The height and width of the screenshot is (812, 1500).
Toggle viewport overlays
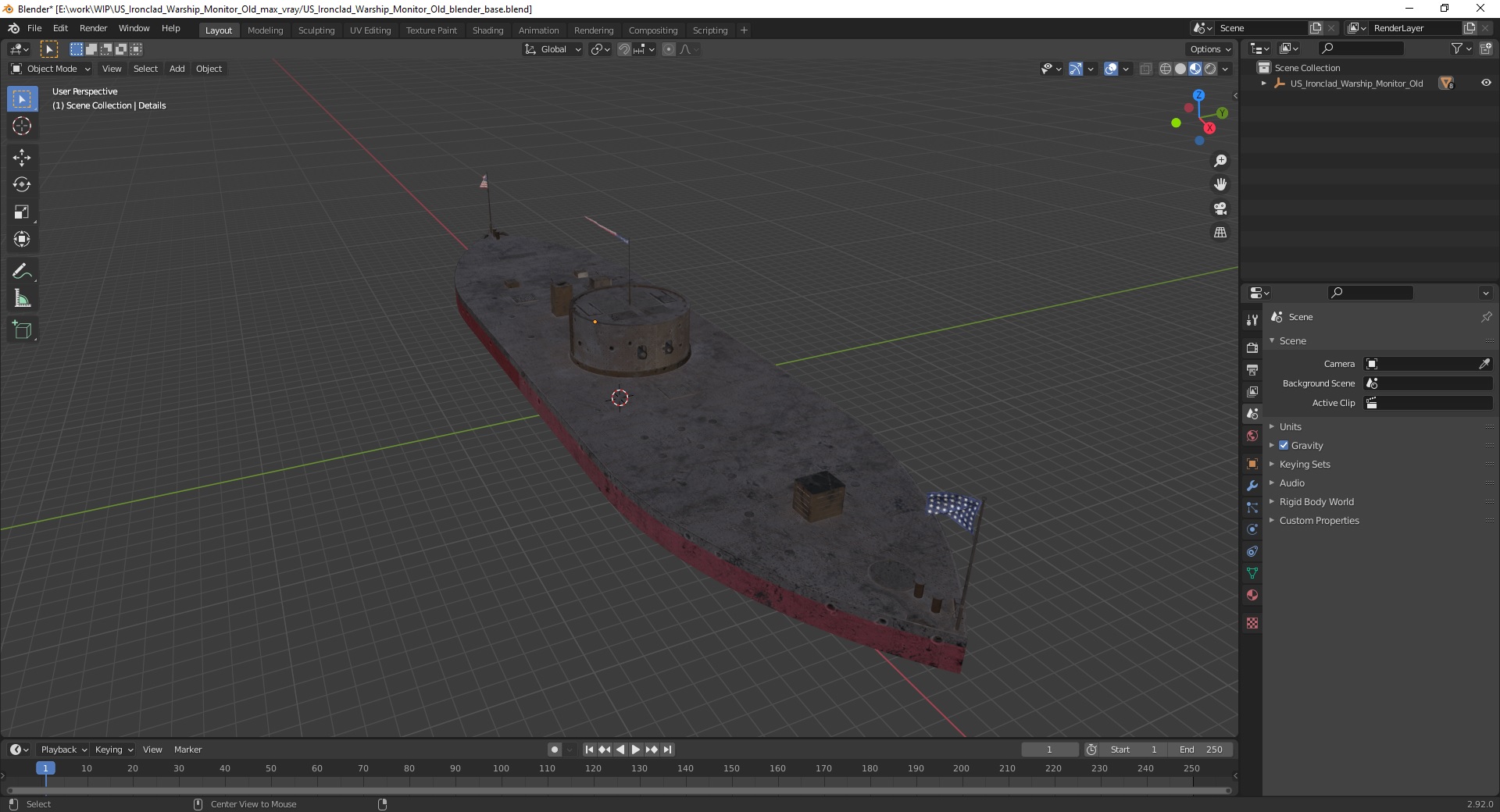click(x=1111, y=69)
